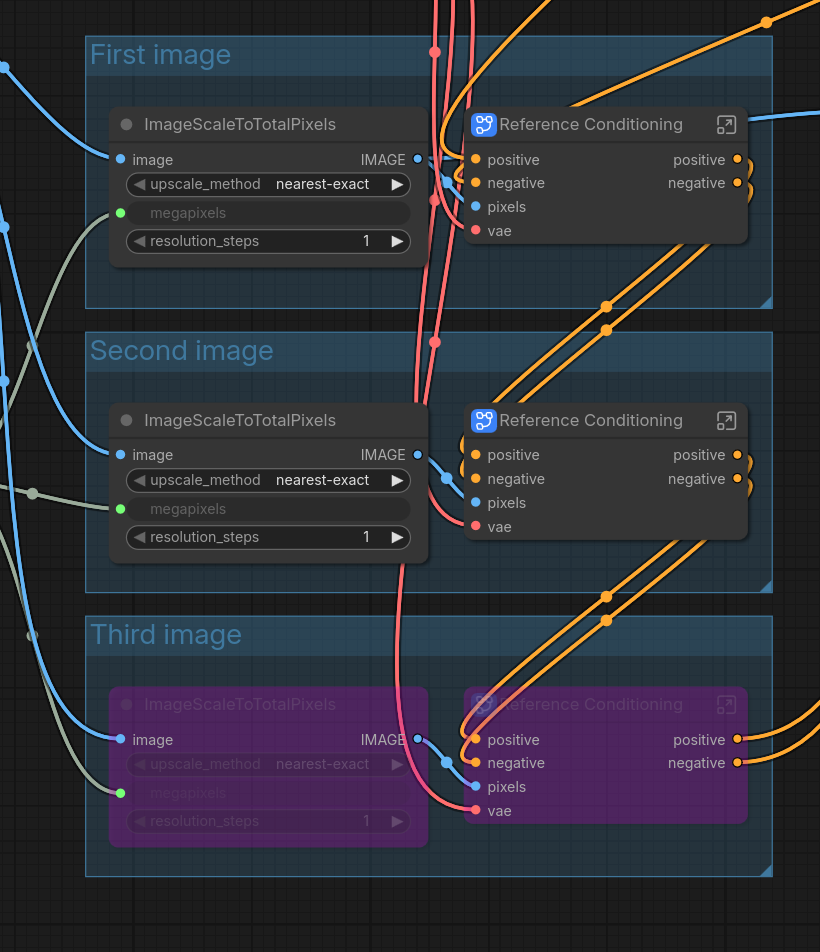This screenshot has height=952, width=820.
Task: Click the vae input port in Third image group
Action: [x=476, y=810]
